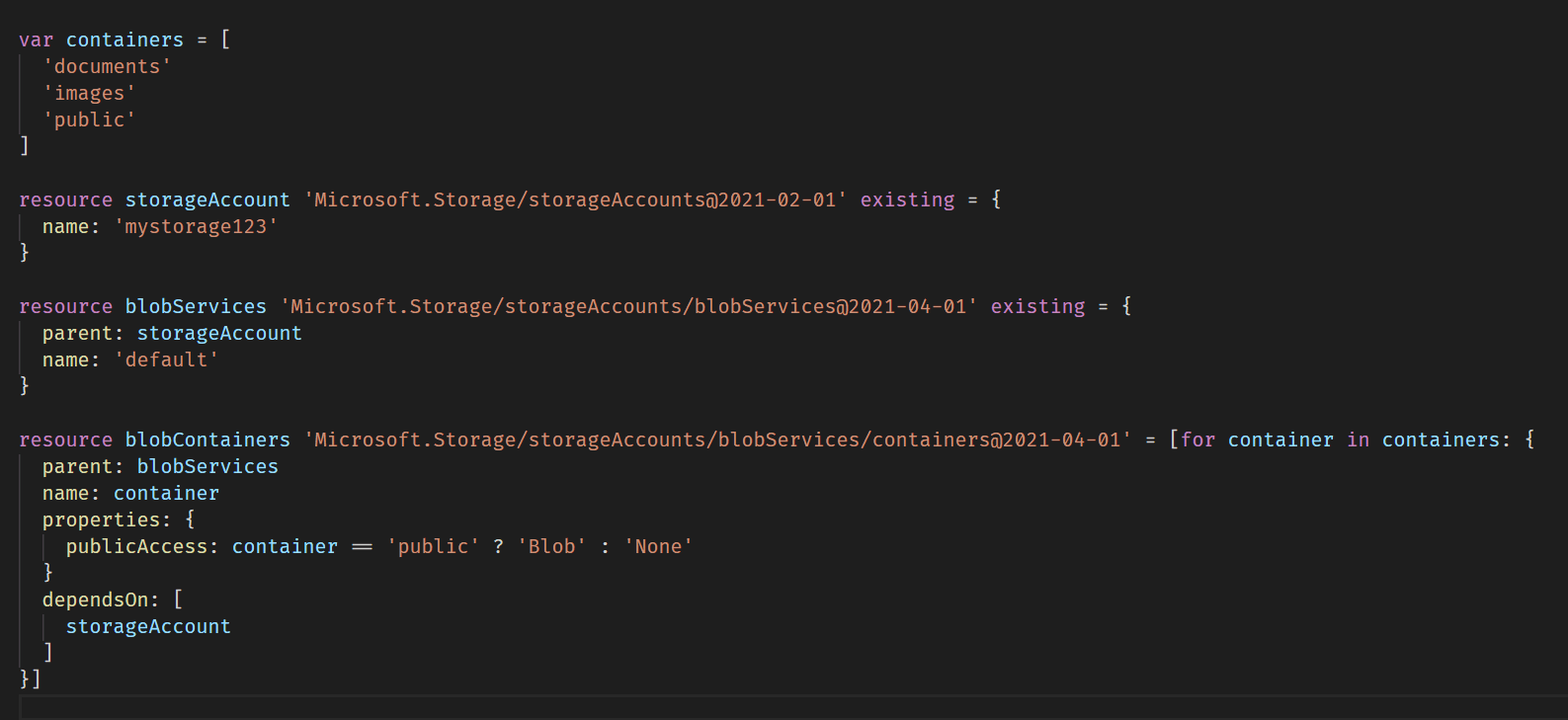1568x720 pixels.
Task: Click the dependsOn property name
Action: (95, 600)
